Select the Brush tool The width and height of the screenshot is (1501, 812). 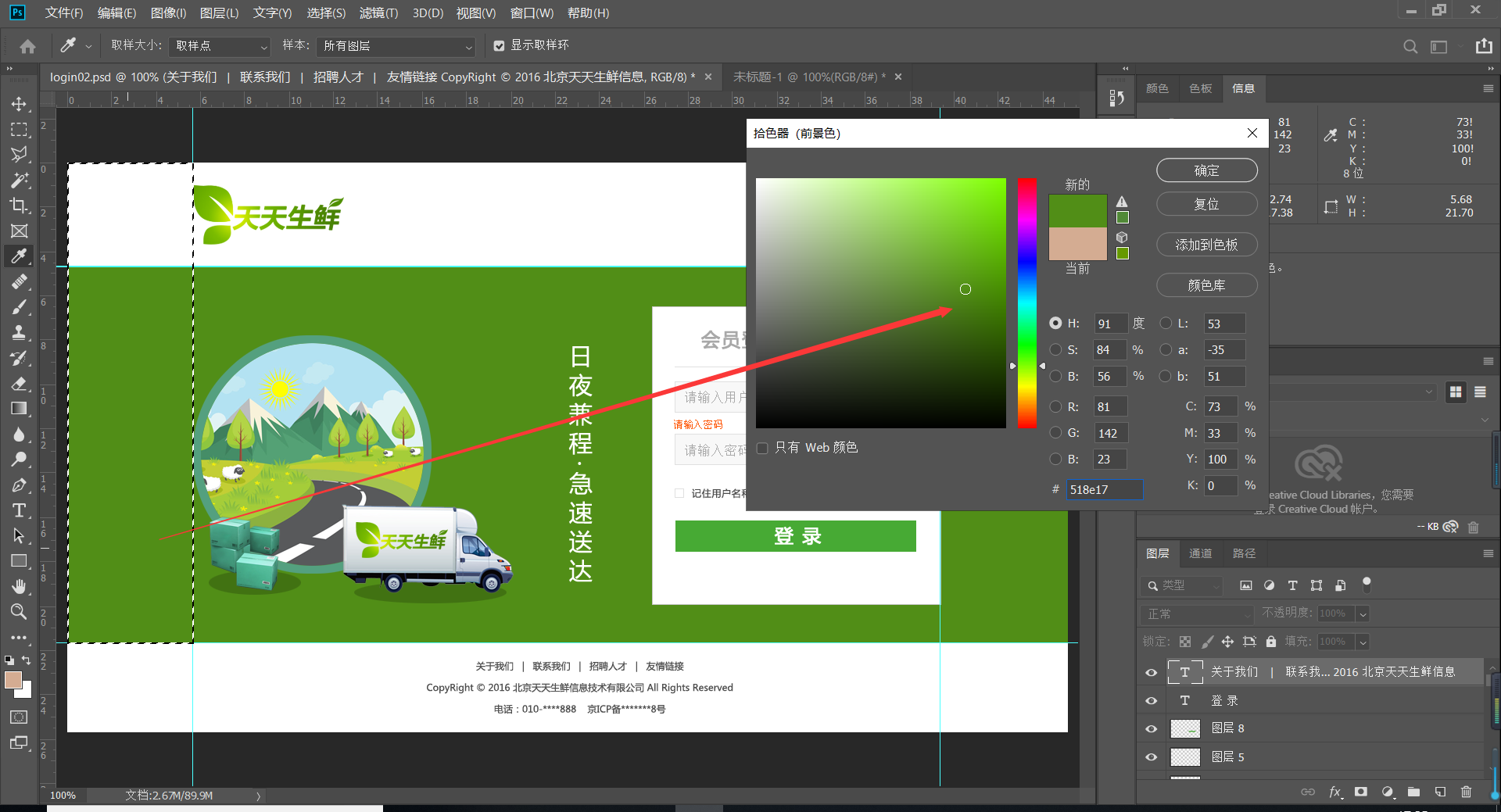pyautogui.click(x=19, y=307)
